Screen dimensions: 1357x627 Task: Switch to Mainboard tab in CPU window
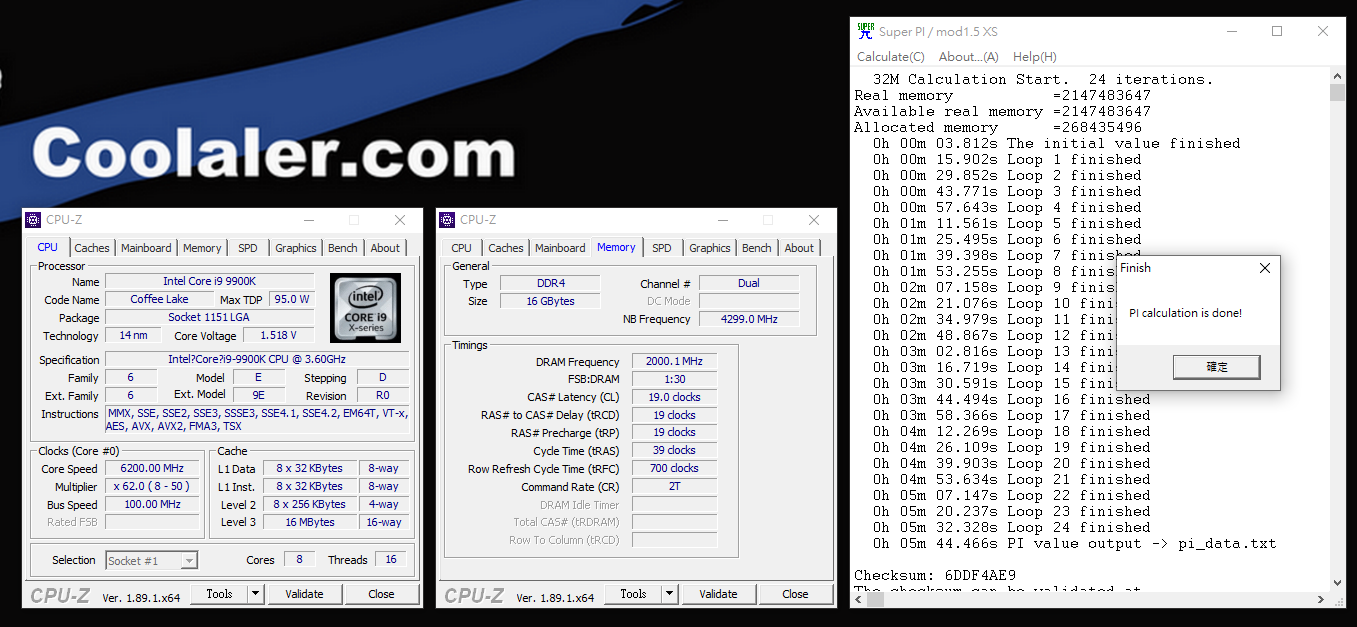point(146,248)
